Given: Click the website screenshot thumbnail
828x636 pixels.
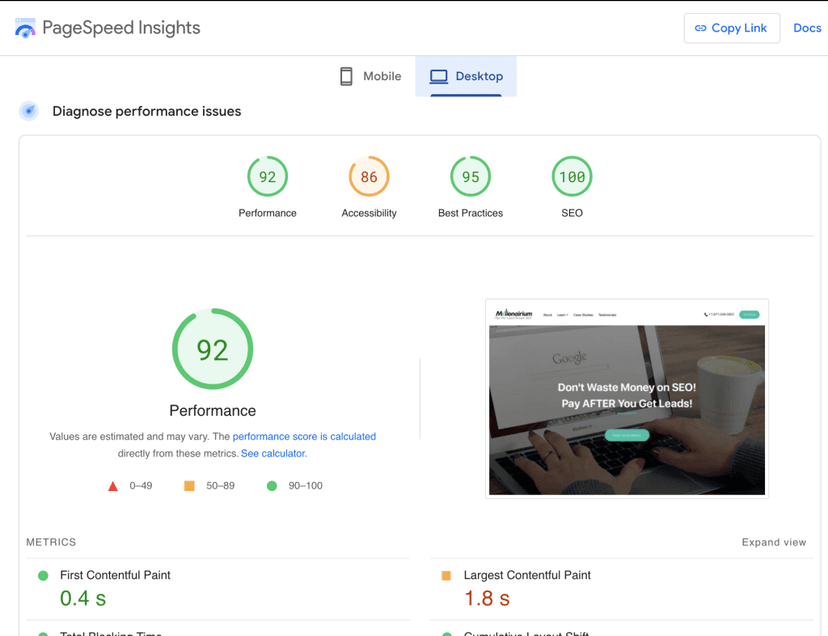Looking at the screenshot, I should tap(627, 398).
